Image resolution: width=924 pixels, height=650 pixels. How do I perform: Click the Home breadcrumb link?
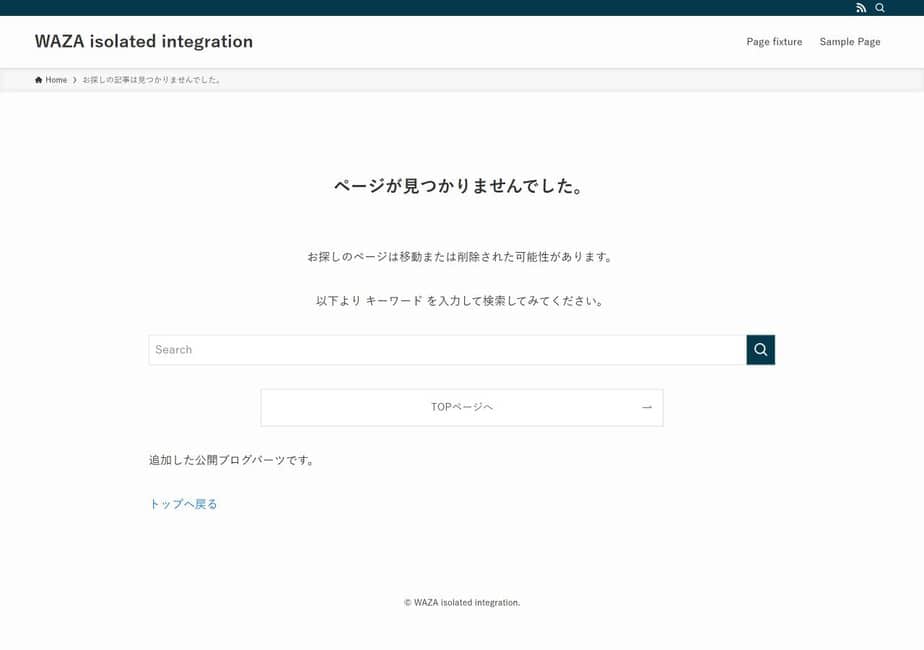point(51,80)
